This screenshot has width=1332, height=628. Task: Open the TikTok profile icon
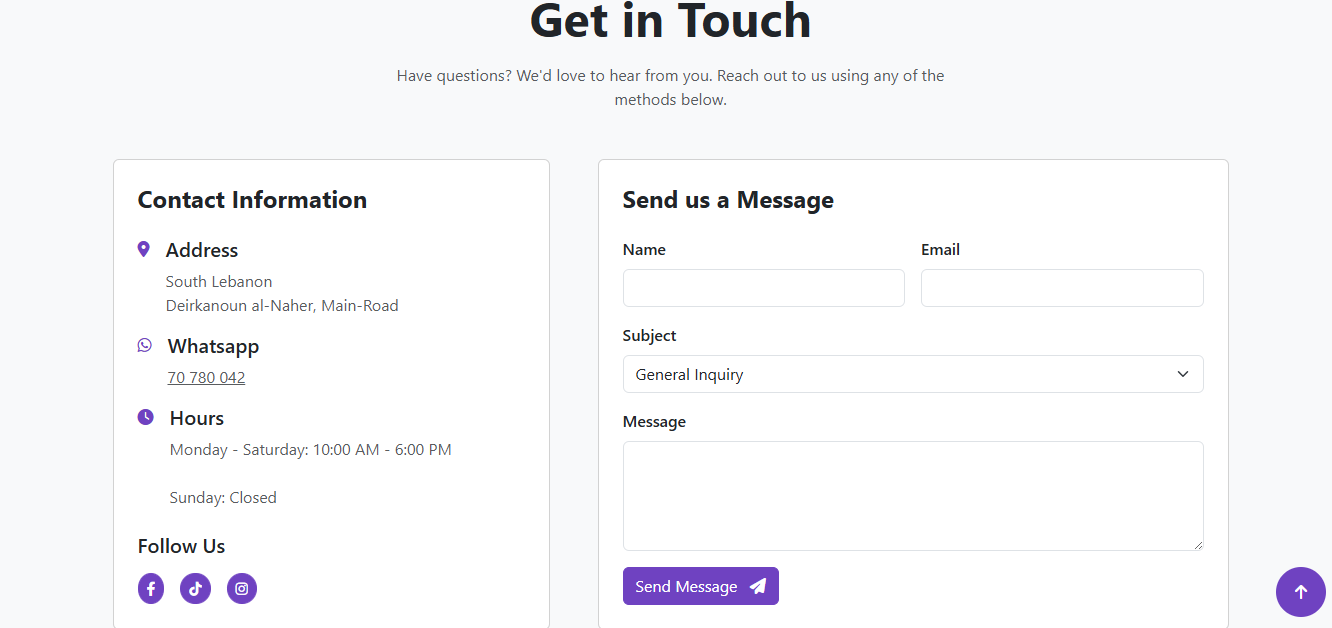pyautogui.click(x=195, y=589)
